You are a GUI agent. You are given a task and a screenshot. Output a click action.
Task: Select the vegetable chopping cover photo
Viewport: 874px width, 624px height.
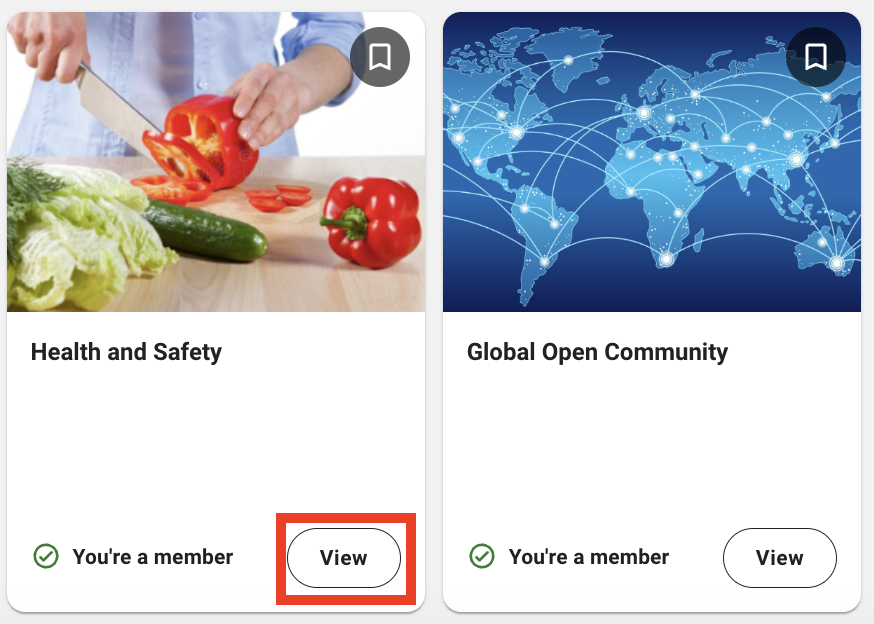tap(216, 162)
